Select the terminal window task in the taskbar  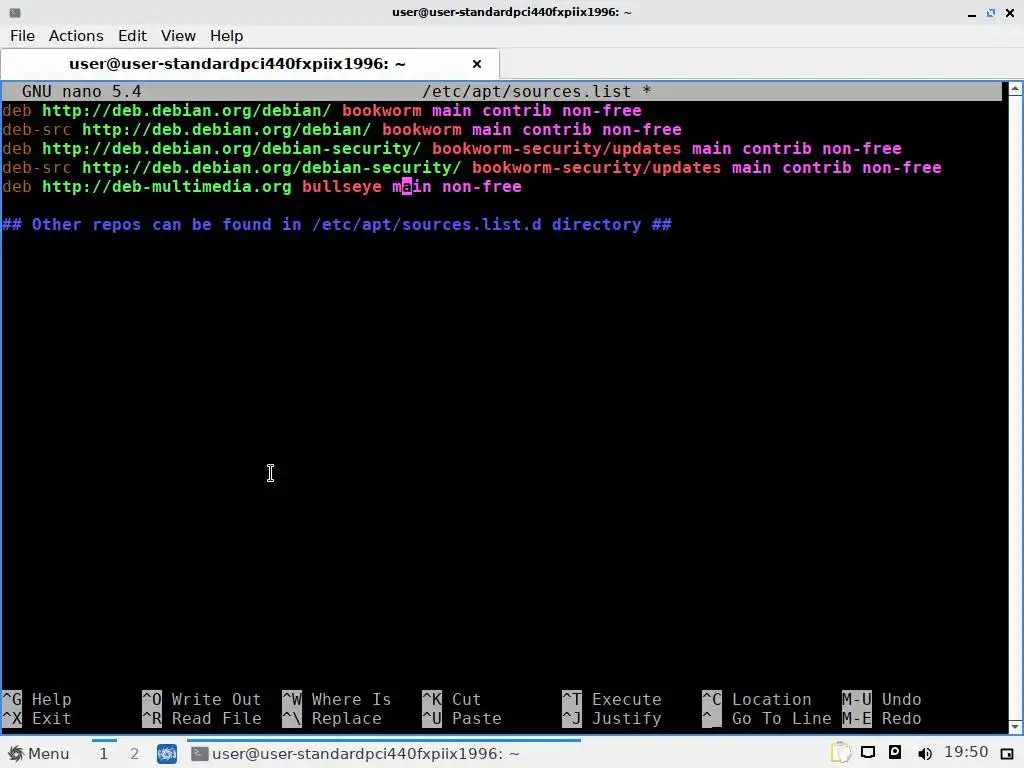(x=384, y=754)
